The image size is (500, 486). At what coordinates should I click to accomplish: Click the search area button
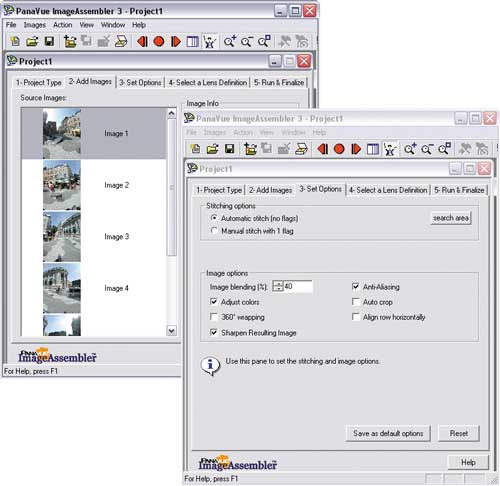(451, 218)
